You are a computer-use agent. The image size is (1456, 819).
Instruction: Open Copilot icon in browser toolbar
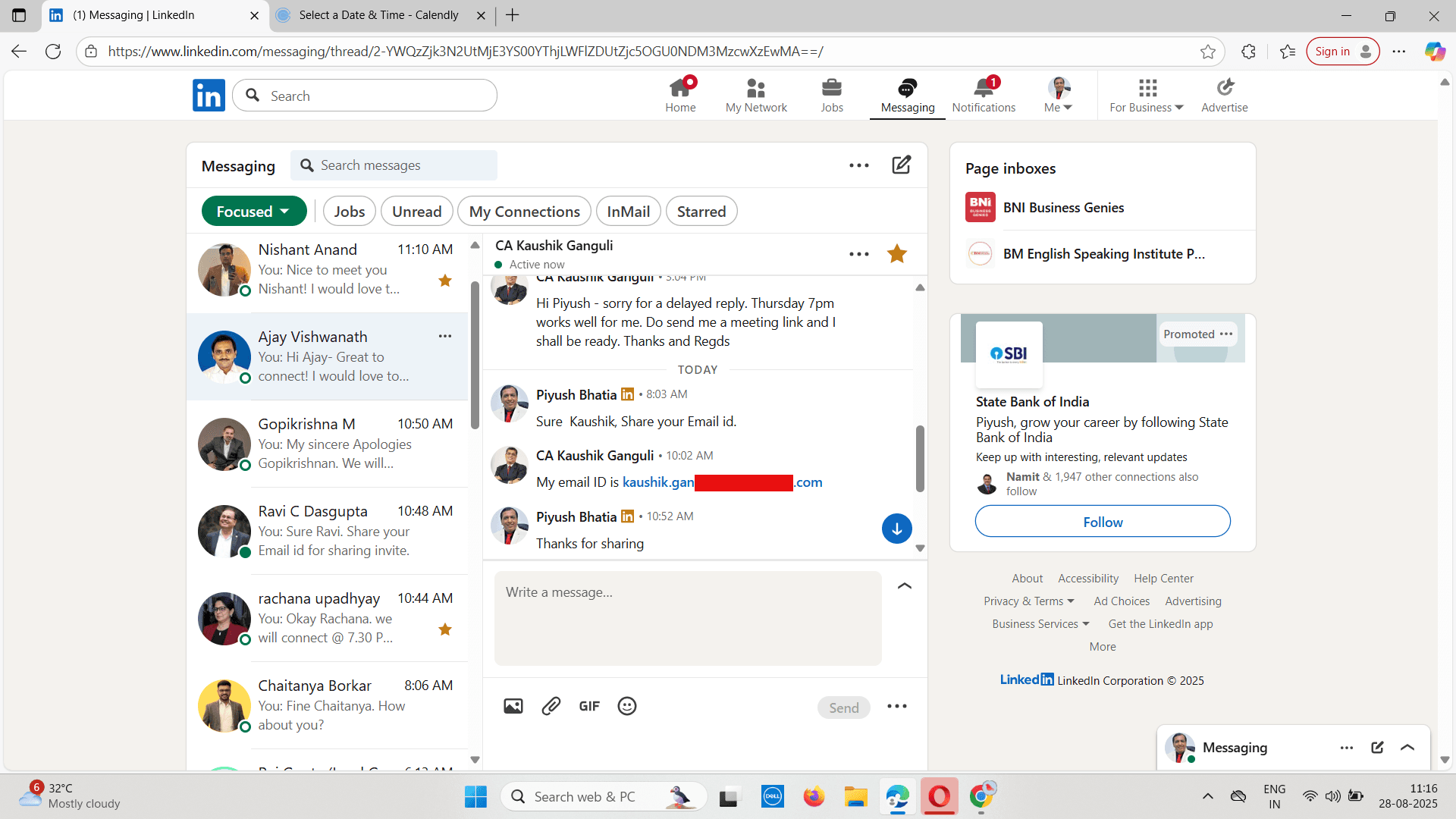1435,52
